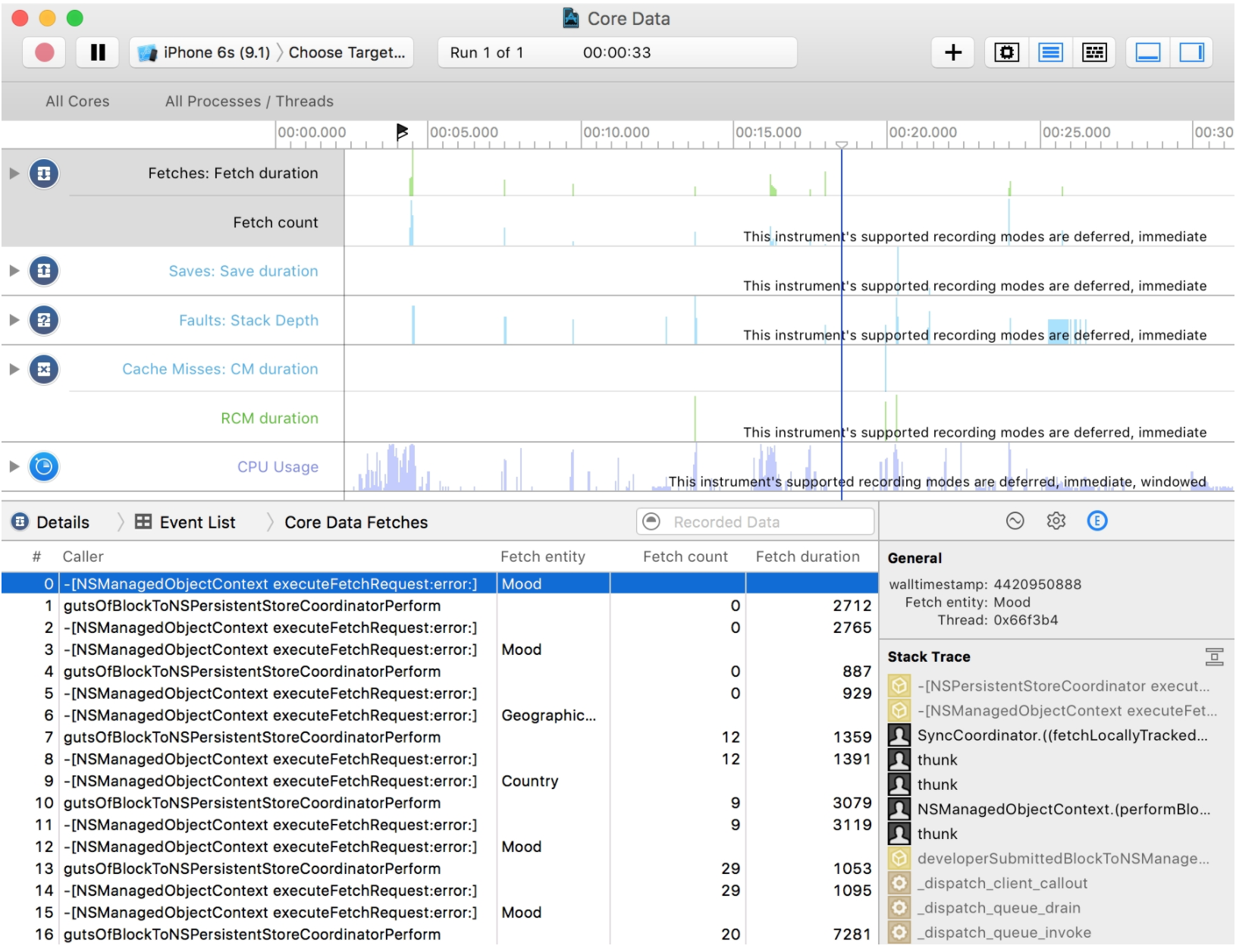This screenshot has width=1236, height=952.
Task: Select the RCM duration track label
Action: pyautogui.click(x=269, y=418)
